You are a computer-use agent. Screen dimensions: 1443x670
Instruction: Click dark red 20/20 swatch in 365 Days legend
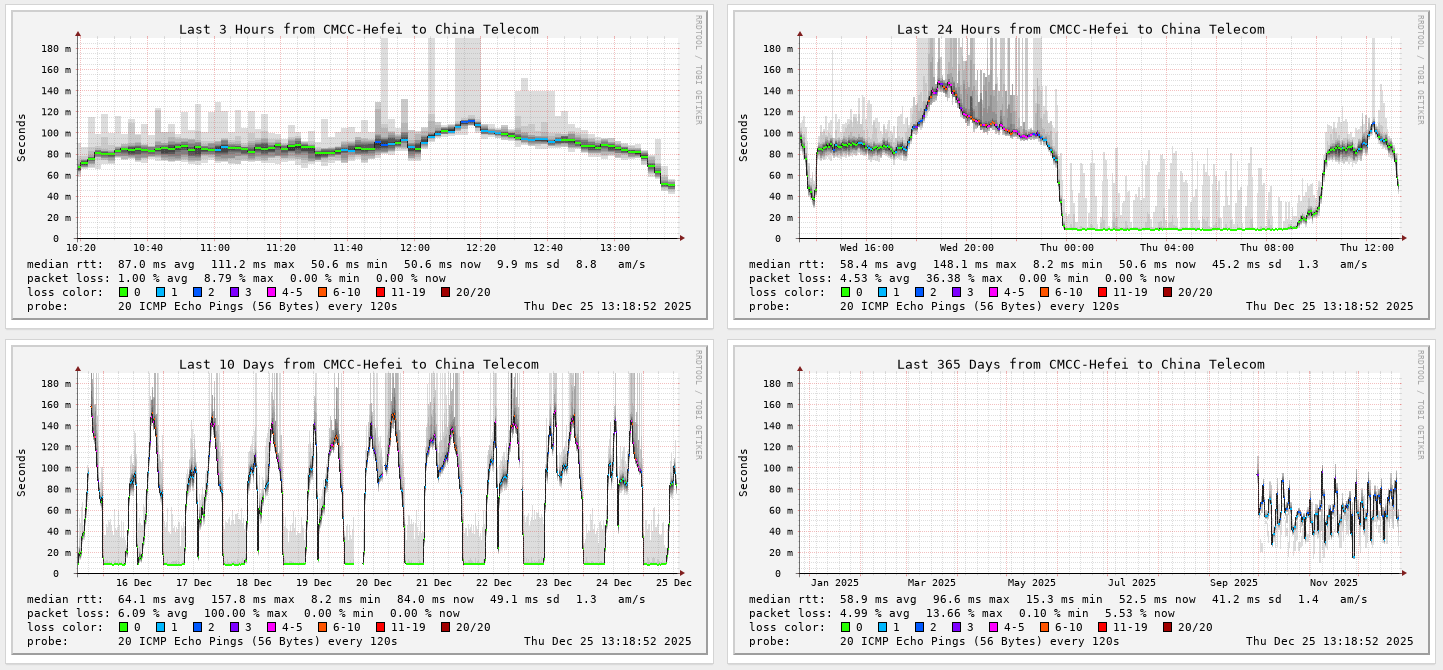(1168, 627)
